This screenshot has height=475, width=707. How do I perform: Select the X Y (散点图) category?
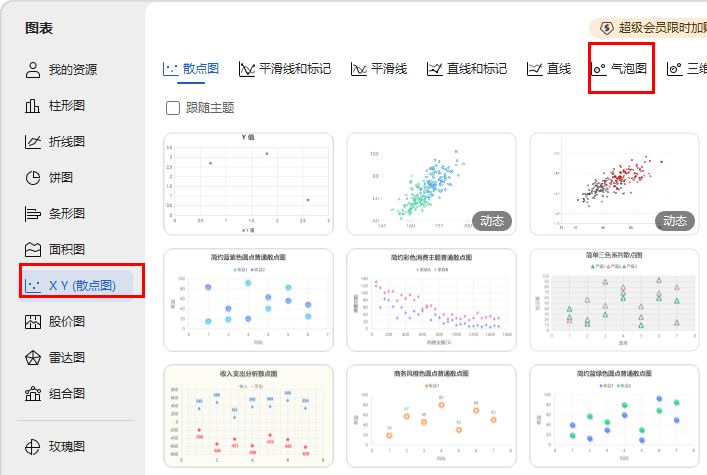pyautogui.click(x=82, y=286)
